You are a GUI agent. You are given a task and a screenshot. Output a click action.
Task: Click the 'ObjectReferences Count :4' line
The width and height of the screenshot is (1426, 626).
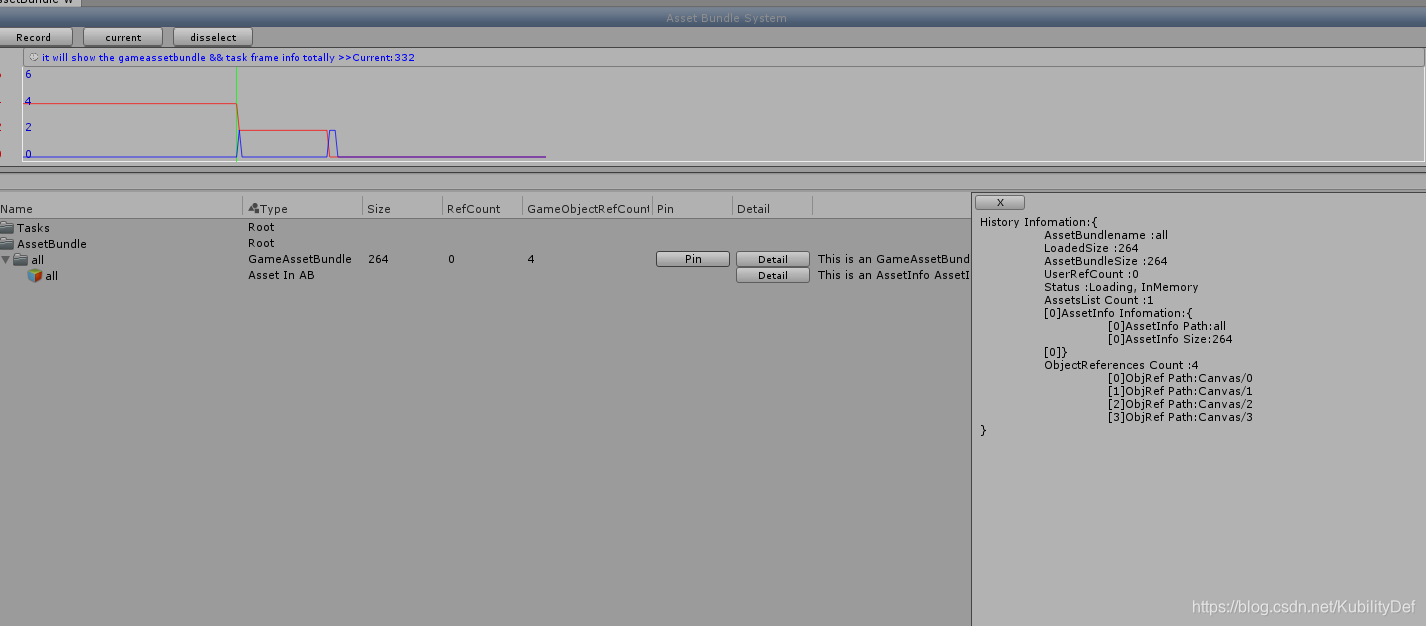coord(1121,365)
